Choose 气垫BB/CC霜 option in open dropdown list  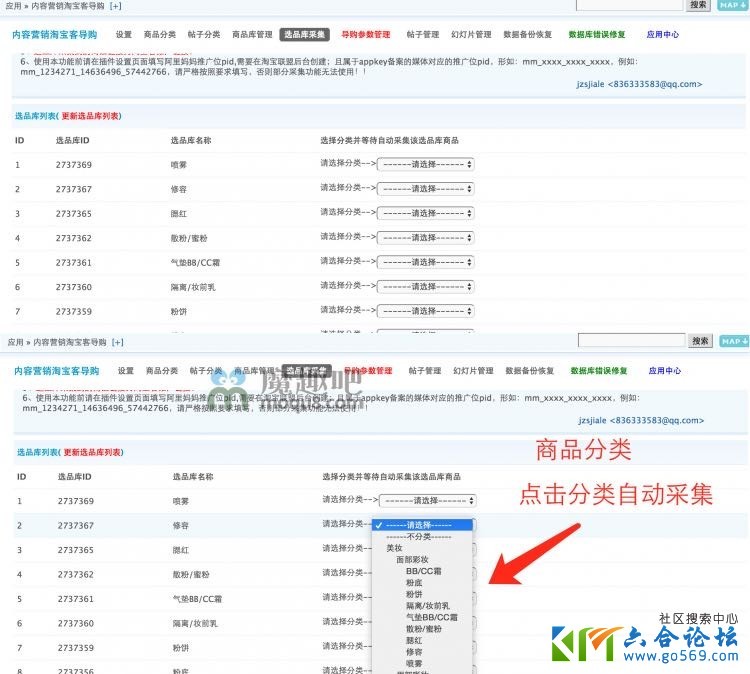pos(422,618)
